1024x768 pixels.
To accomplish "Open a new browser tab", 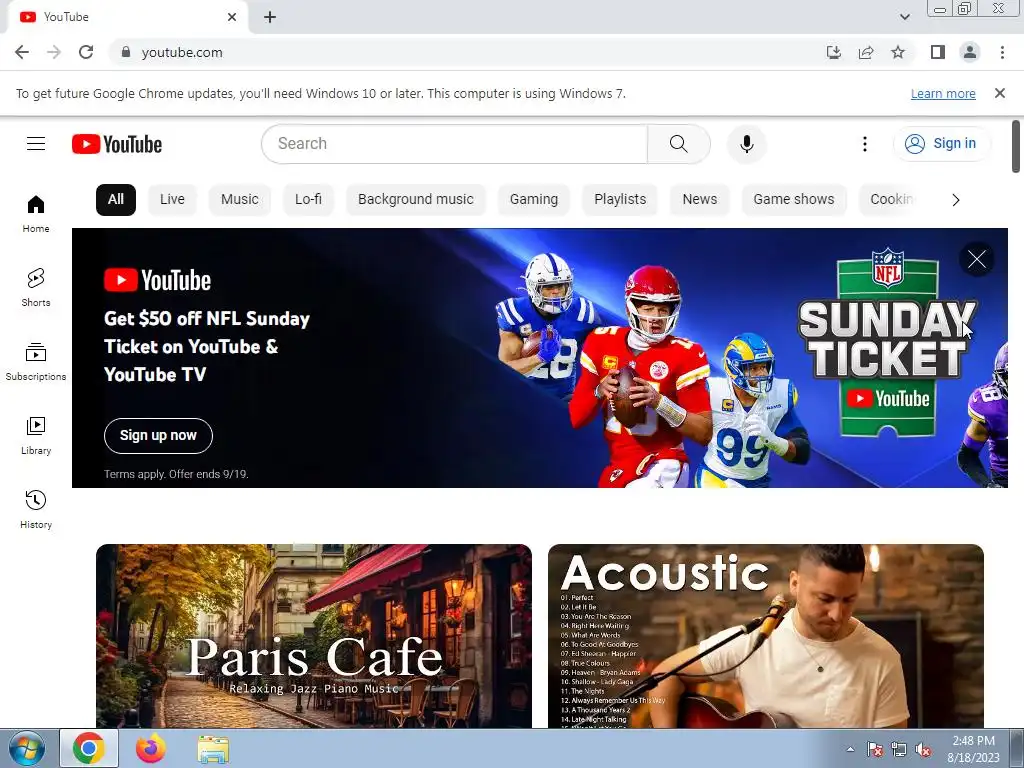I will (270, 18).
